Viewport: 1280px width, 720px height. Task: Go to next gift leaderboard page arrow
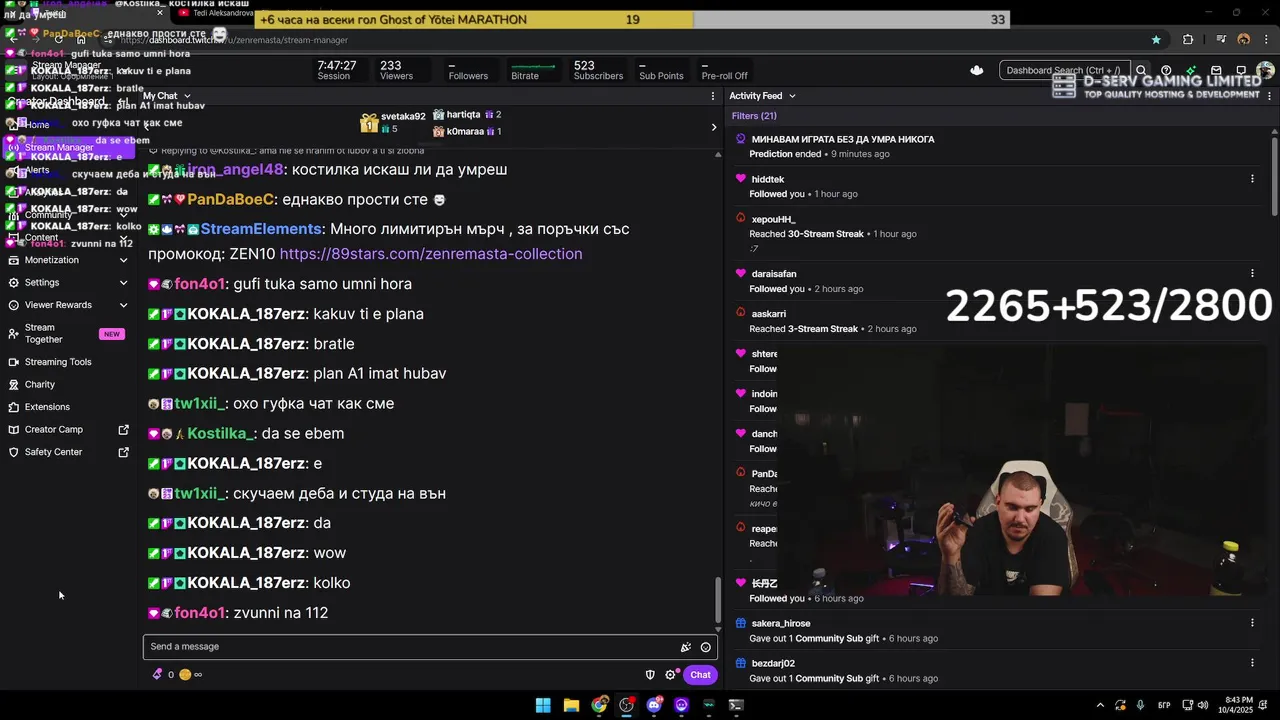point(713,127)
